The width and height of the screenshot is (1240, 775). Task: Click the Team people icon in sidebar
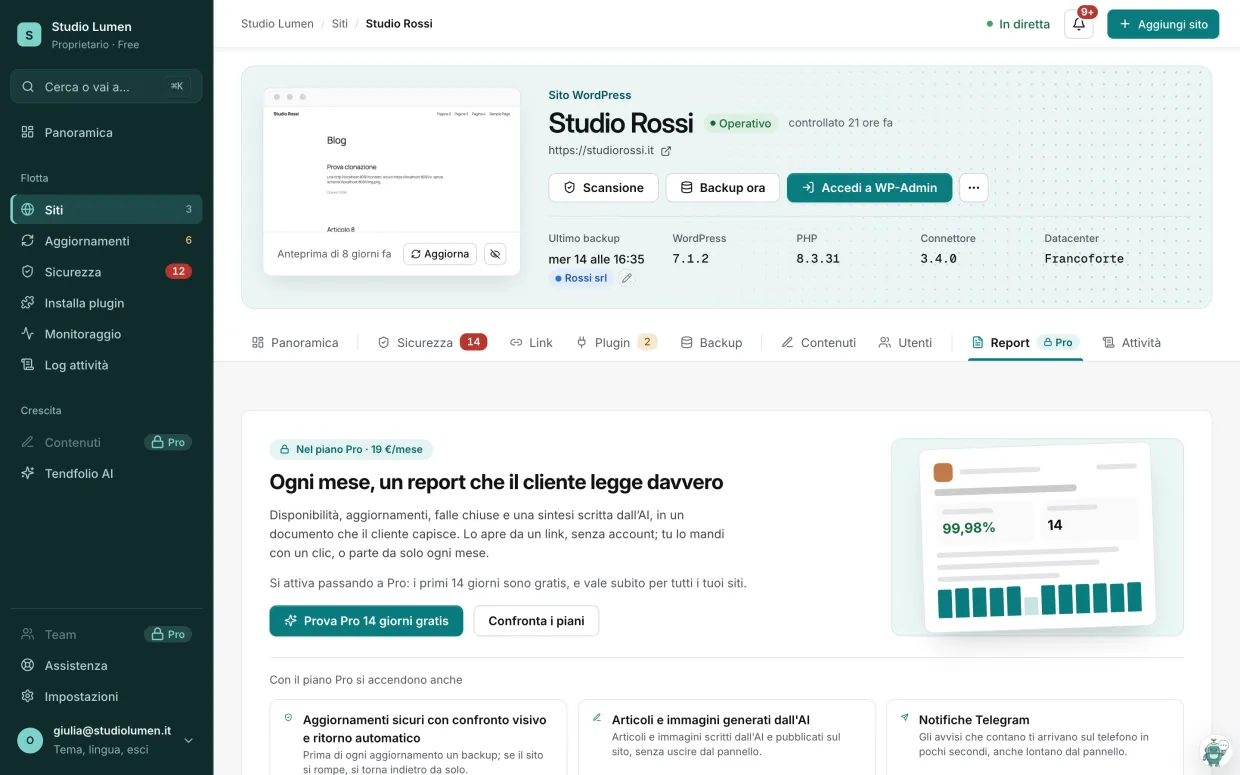(x=28, y=634)
